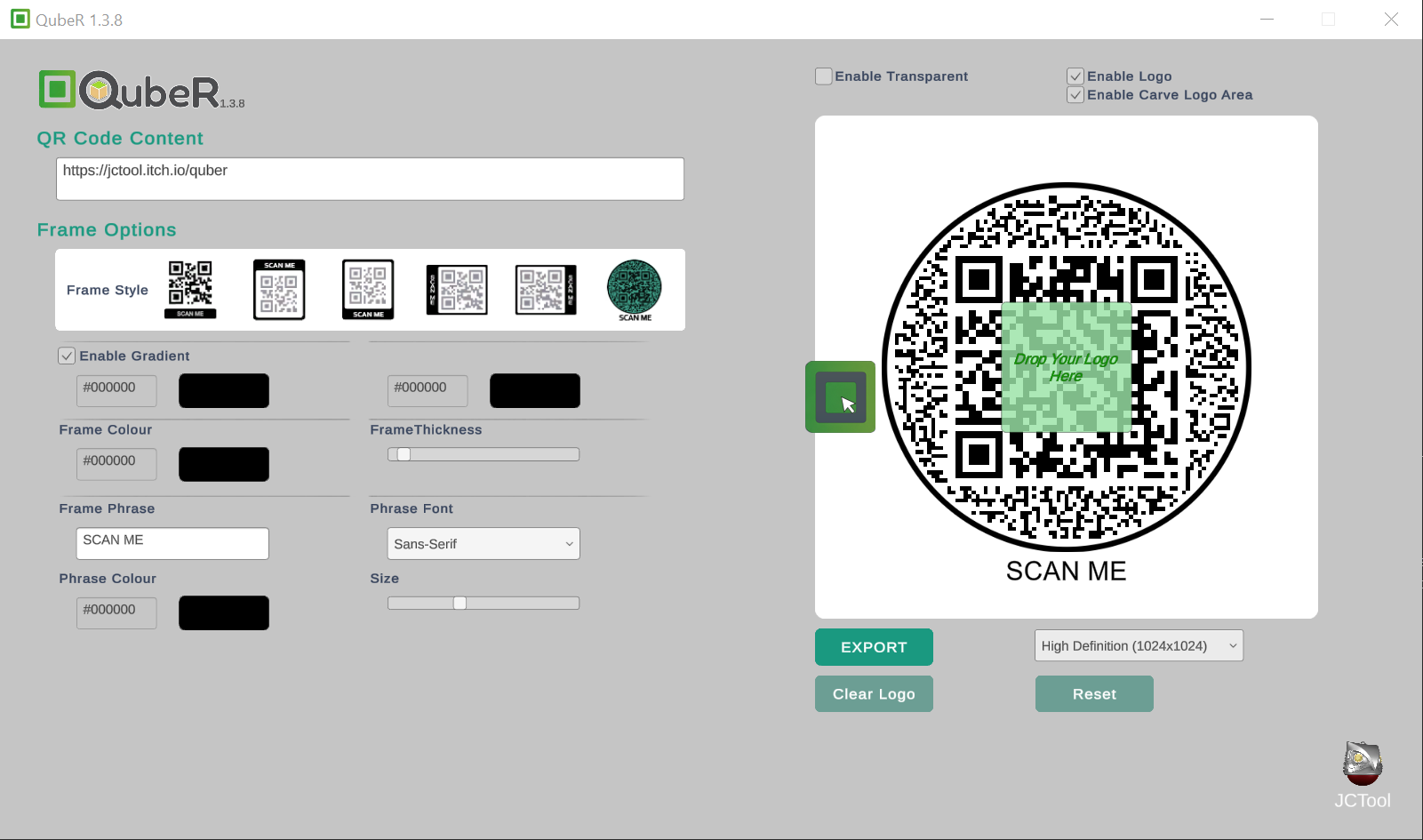Pick the frame with SCAN ME on left side
1423x840 pixels.
coord(457,290)
